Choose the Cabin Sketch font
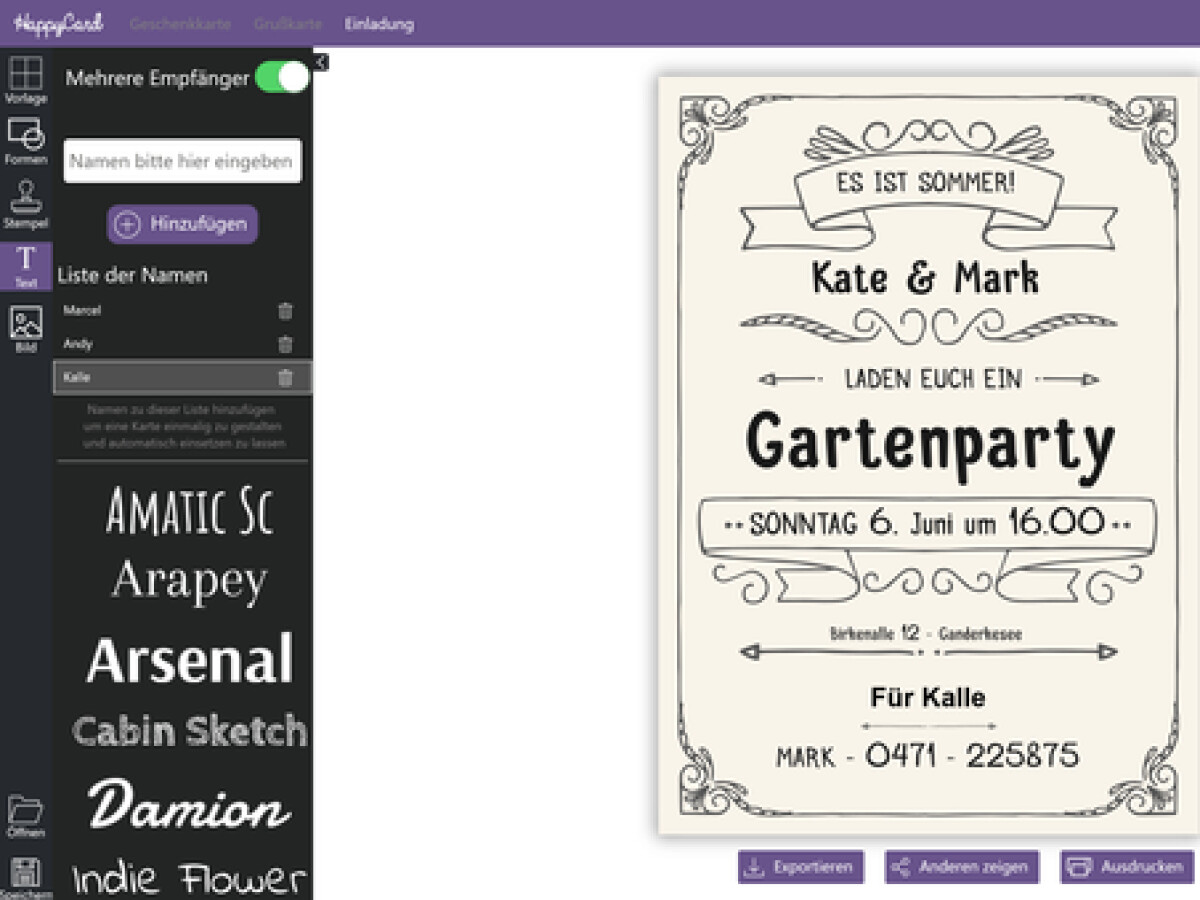 [x=189, y=731]
